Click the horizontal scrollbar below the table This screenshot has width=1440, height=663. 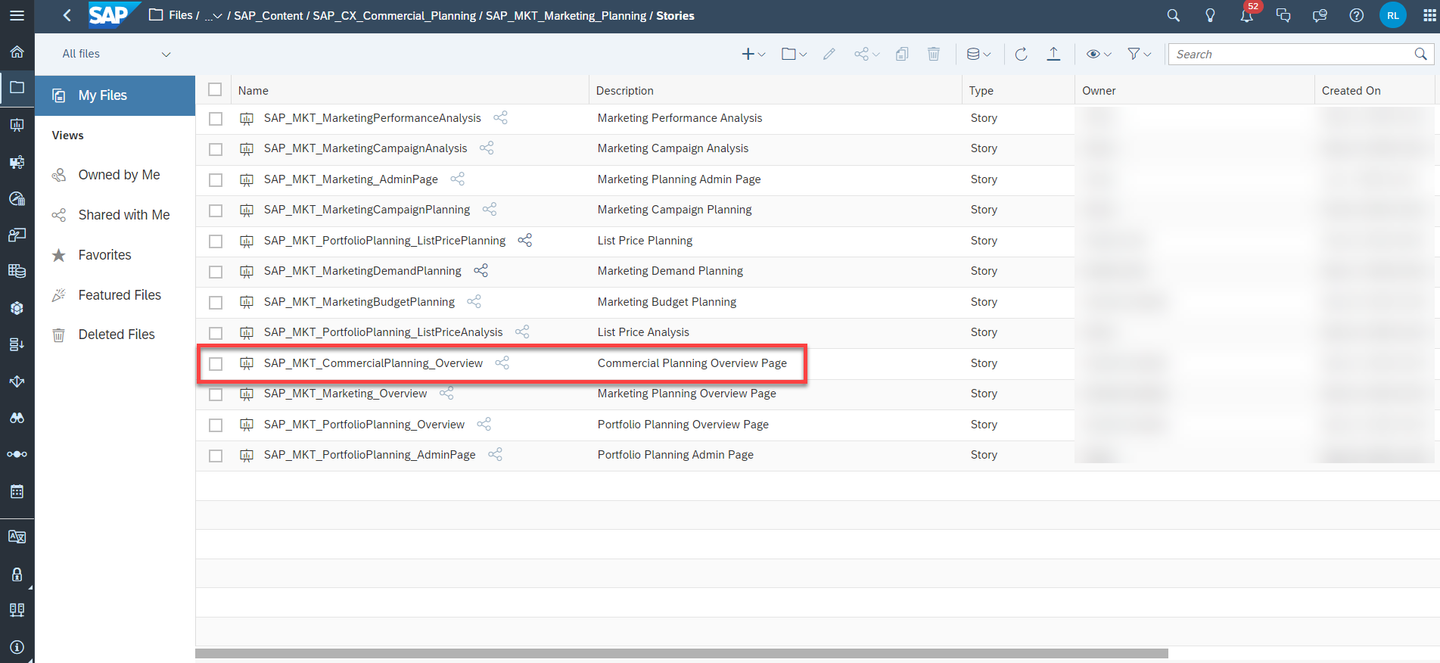(681, 654)
